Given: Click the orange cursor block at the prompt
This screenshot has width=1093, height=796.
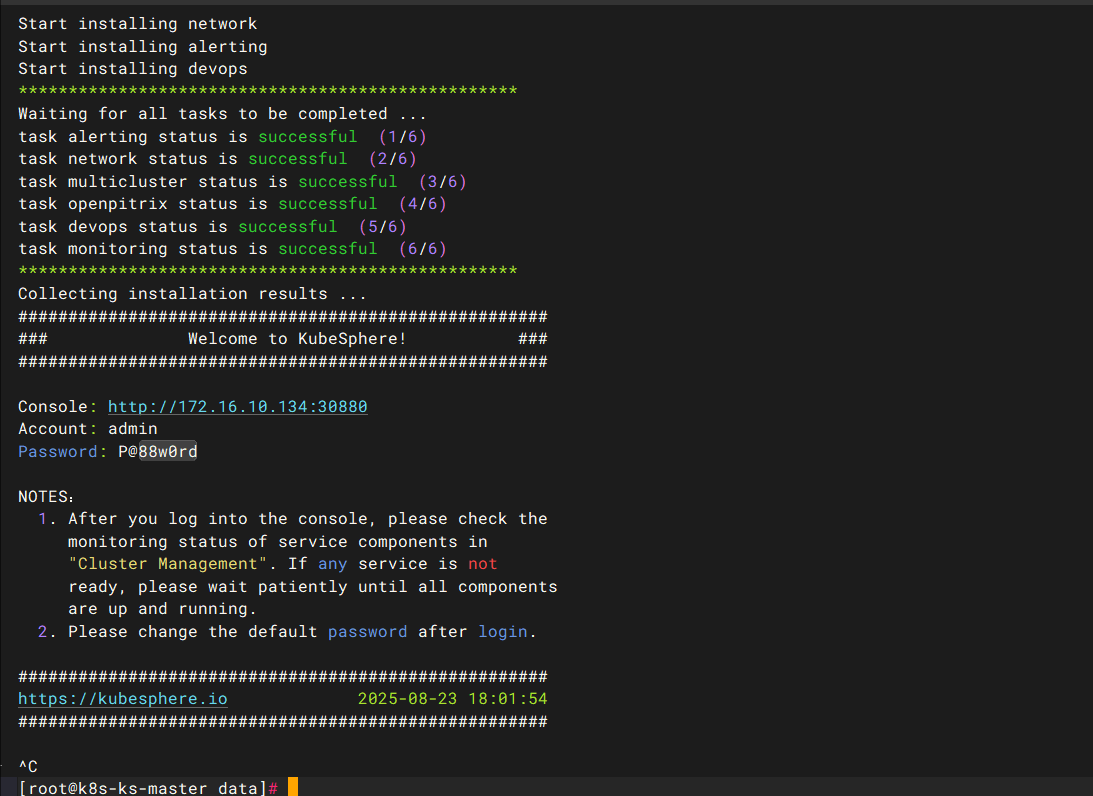Looking at the screenshot, I should click(x=293, y=787).
